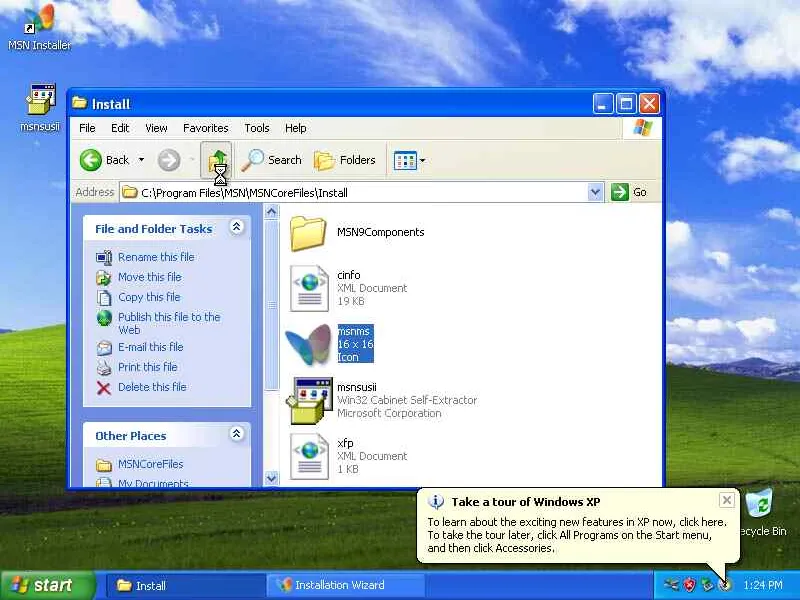Click the xfp file name
This screenshot has width=800, height=600.
point(345,443)
